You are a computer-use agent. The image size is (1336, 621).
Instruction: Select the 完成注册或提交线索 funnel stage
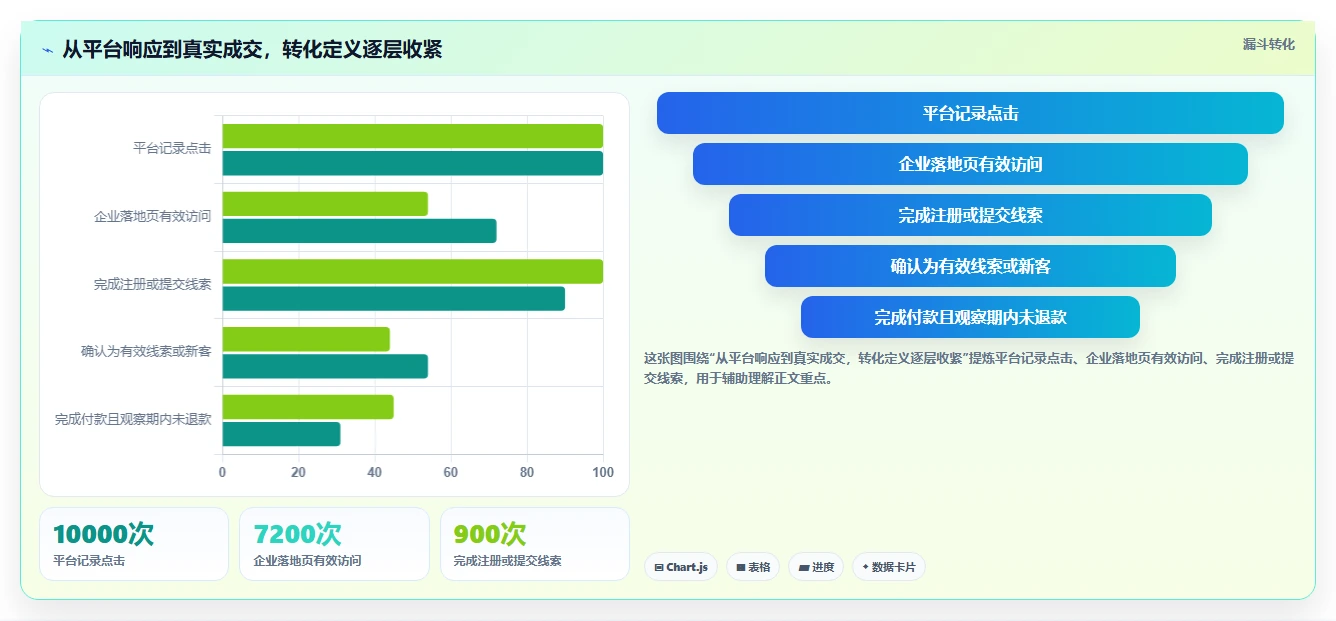970,215
